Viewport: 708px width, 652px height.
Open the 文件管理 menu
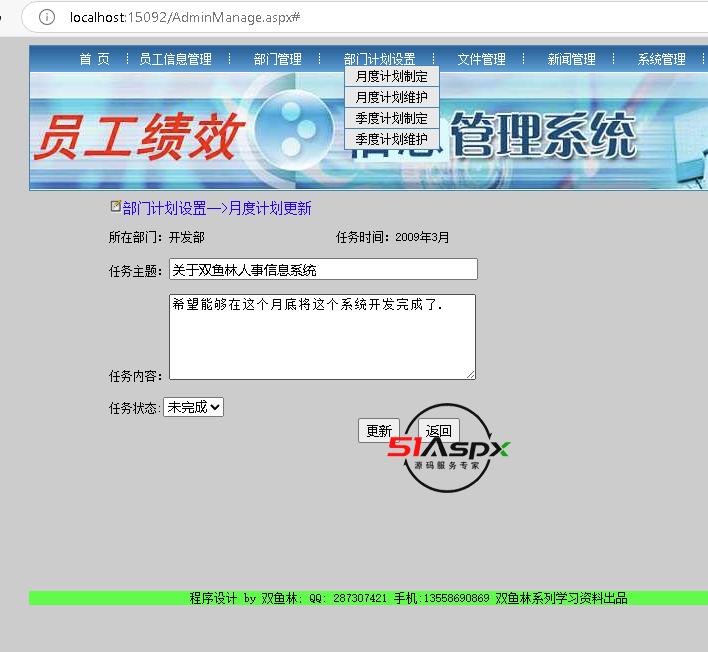(481, 59)
